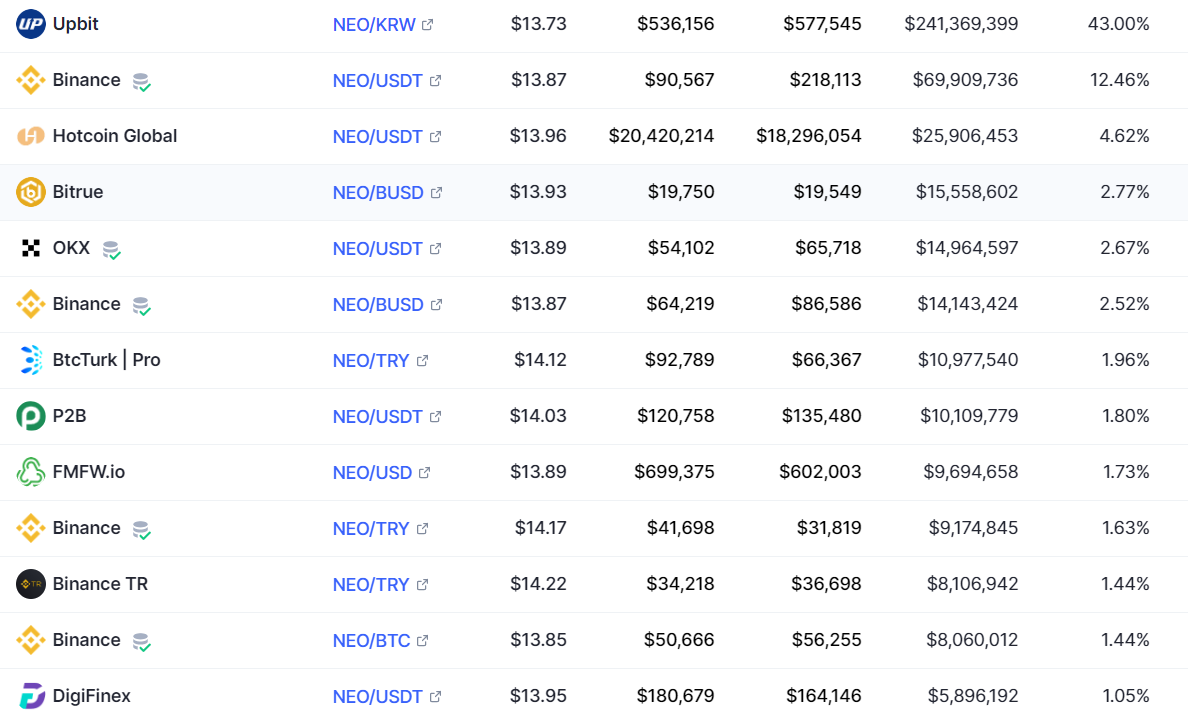This screenshot has width=1188, height=716.
Task: Click Binance logo in NEO/BTC row
Action: pos(30,641)
